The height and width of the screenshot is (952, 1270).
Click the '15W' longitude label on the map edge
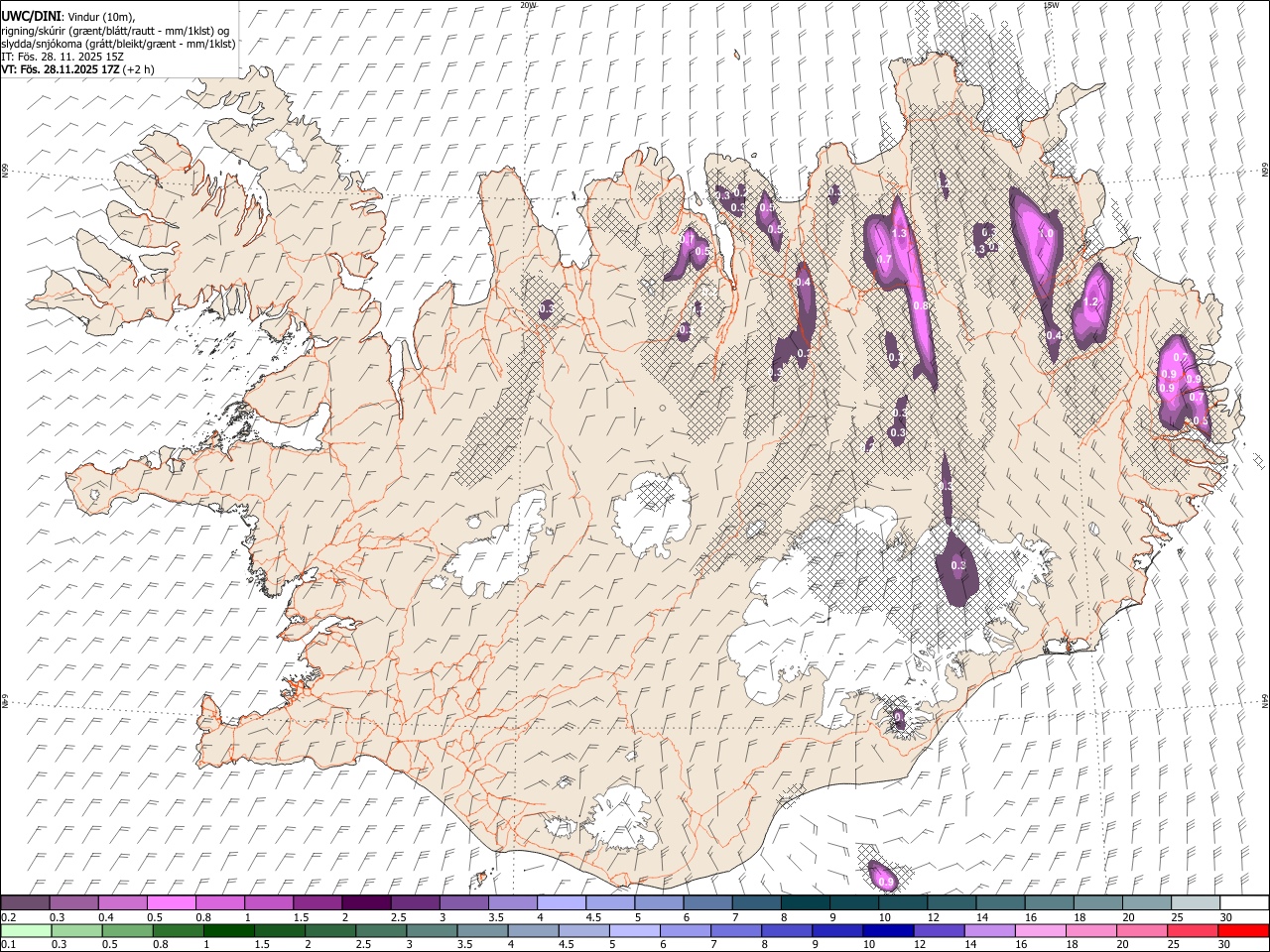1051,5
